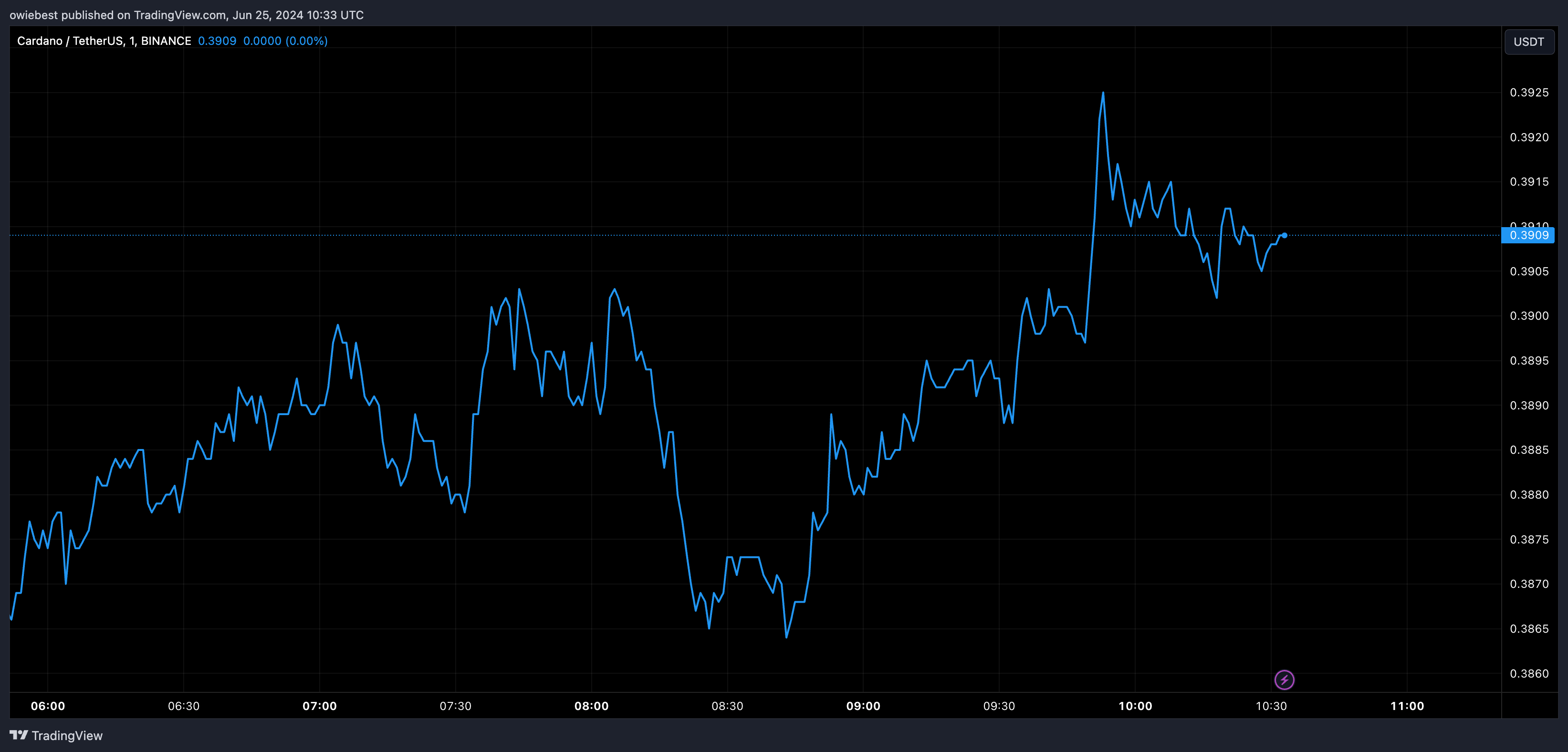Click the 07:00 time axis label
Image resolution: width=1568 pixels, height=752 pixels.
click(320, 706)
